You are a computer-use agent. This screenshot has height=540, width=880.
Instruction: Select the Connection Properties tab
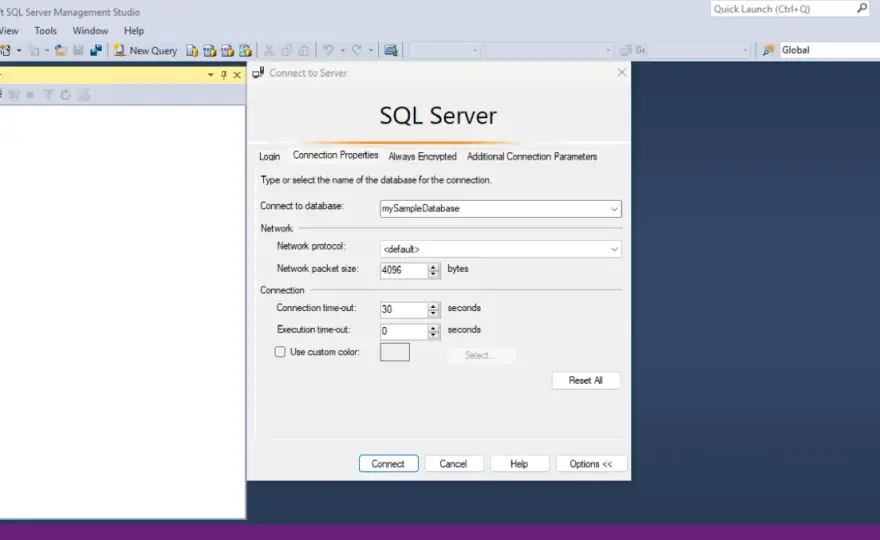pyautogui.click(x=336, y=155)
